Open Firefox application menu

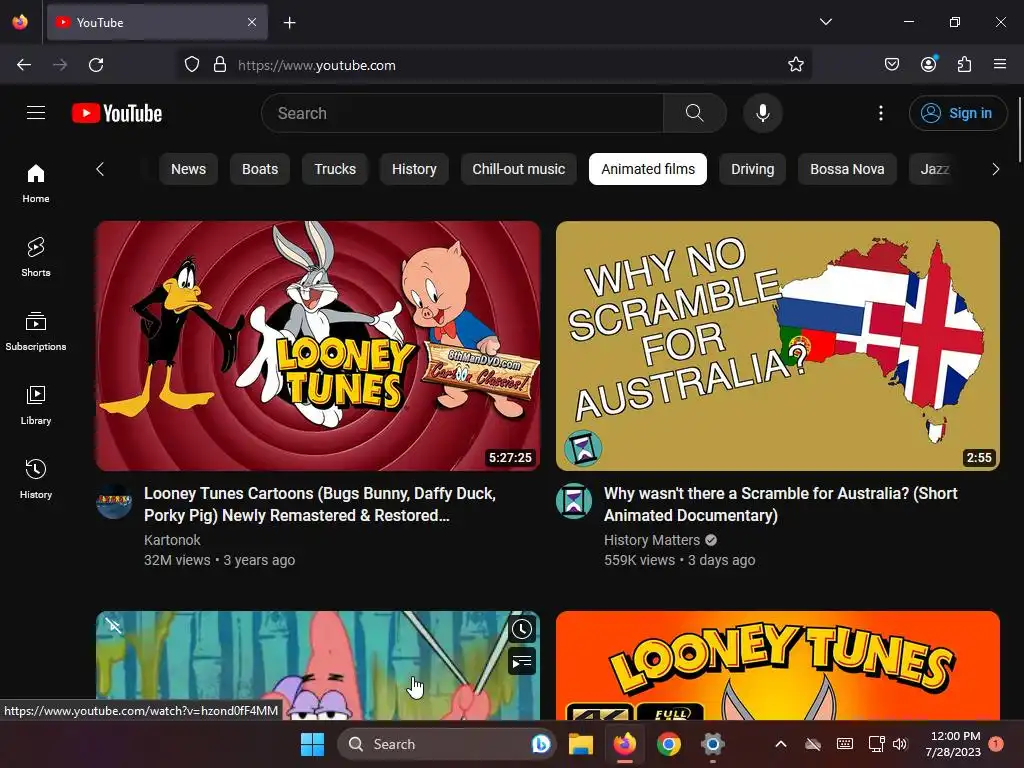click(x=1000, y=64)
